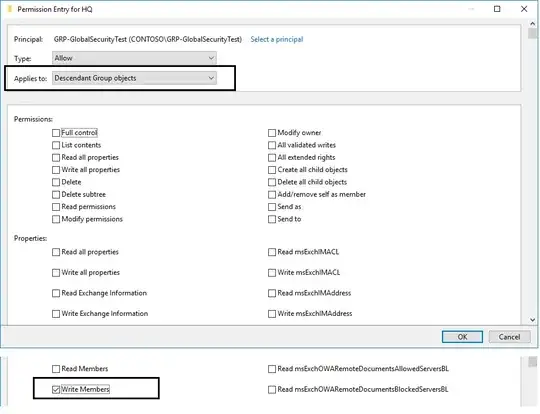
Task: Enable the Send as permission
Action: coord(272,207)
